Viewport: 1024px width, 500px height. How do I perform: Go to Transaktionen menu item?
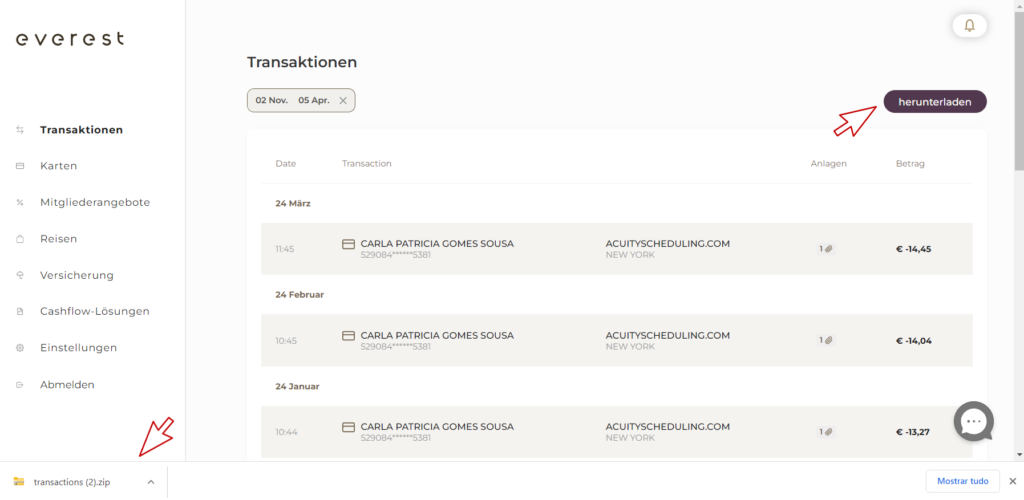point(81,130)
